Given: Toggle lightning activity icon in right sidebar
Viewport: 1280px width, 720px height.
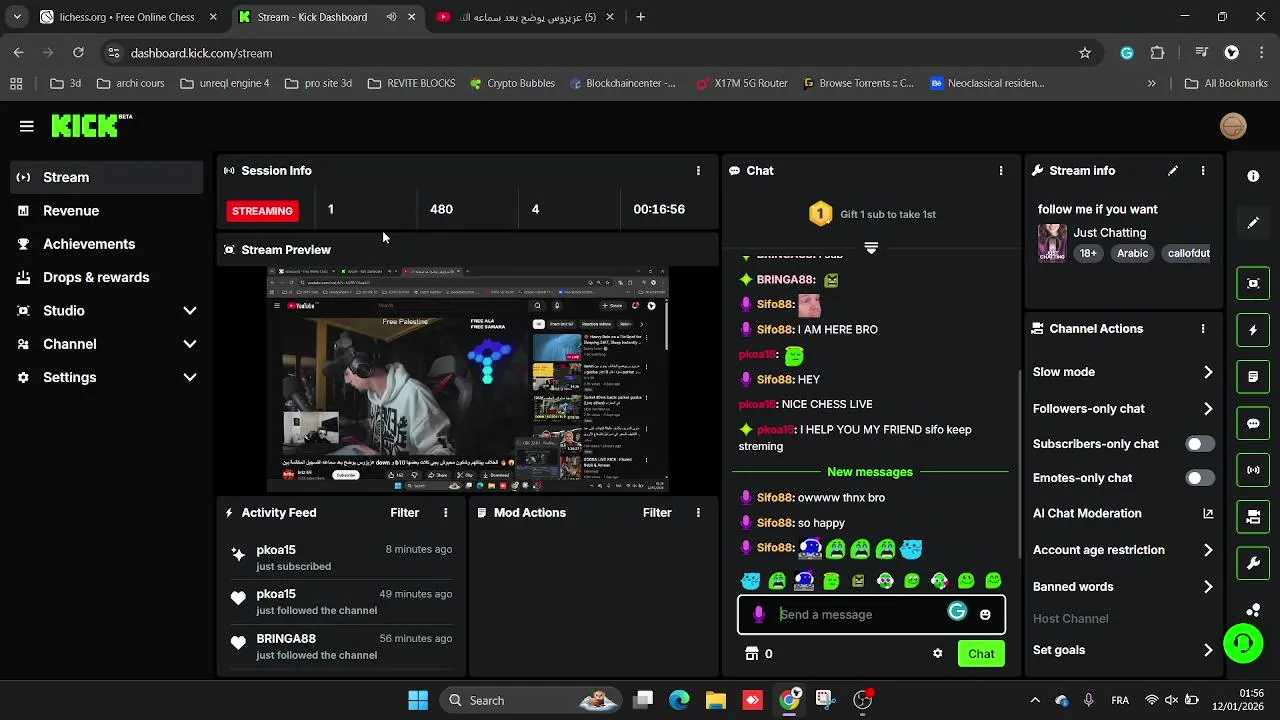Looking at the screenshot, I should click(1253, 330).
